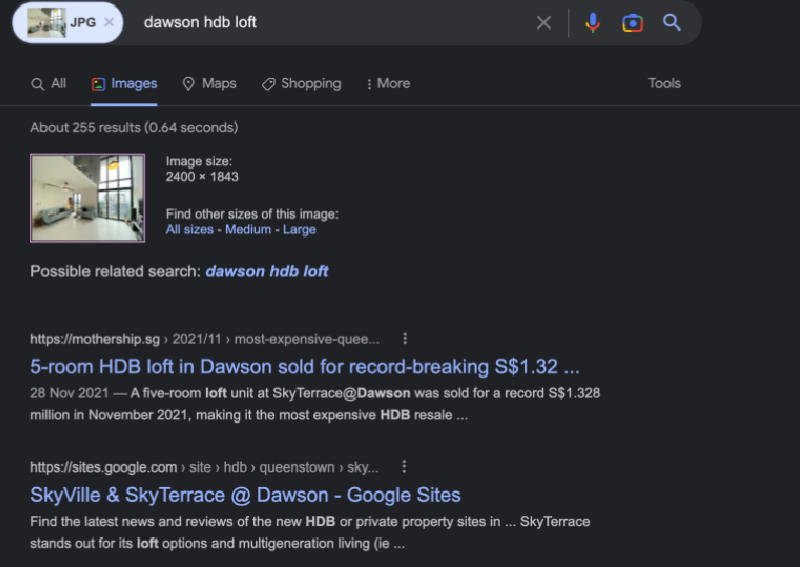Open three-dot menu for sites.google.com result
The width and height of the screenshot is (800, 567).
pos(404,467)
